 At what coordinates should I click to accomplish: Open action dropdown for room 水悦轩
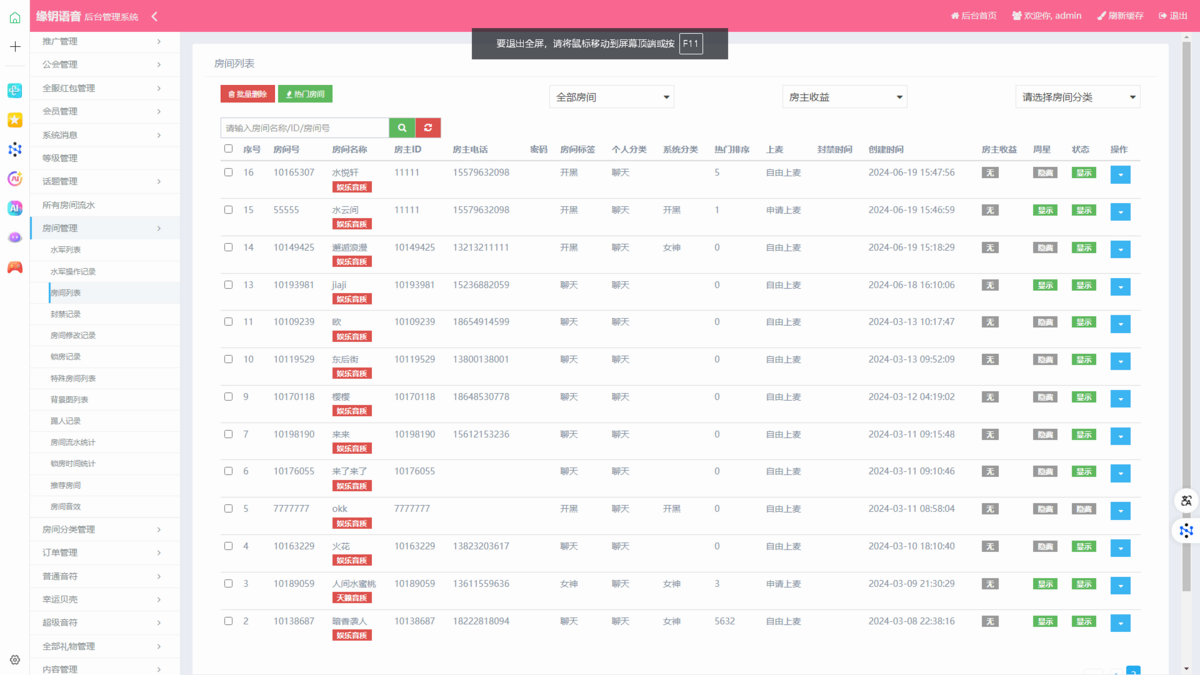1120,175
